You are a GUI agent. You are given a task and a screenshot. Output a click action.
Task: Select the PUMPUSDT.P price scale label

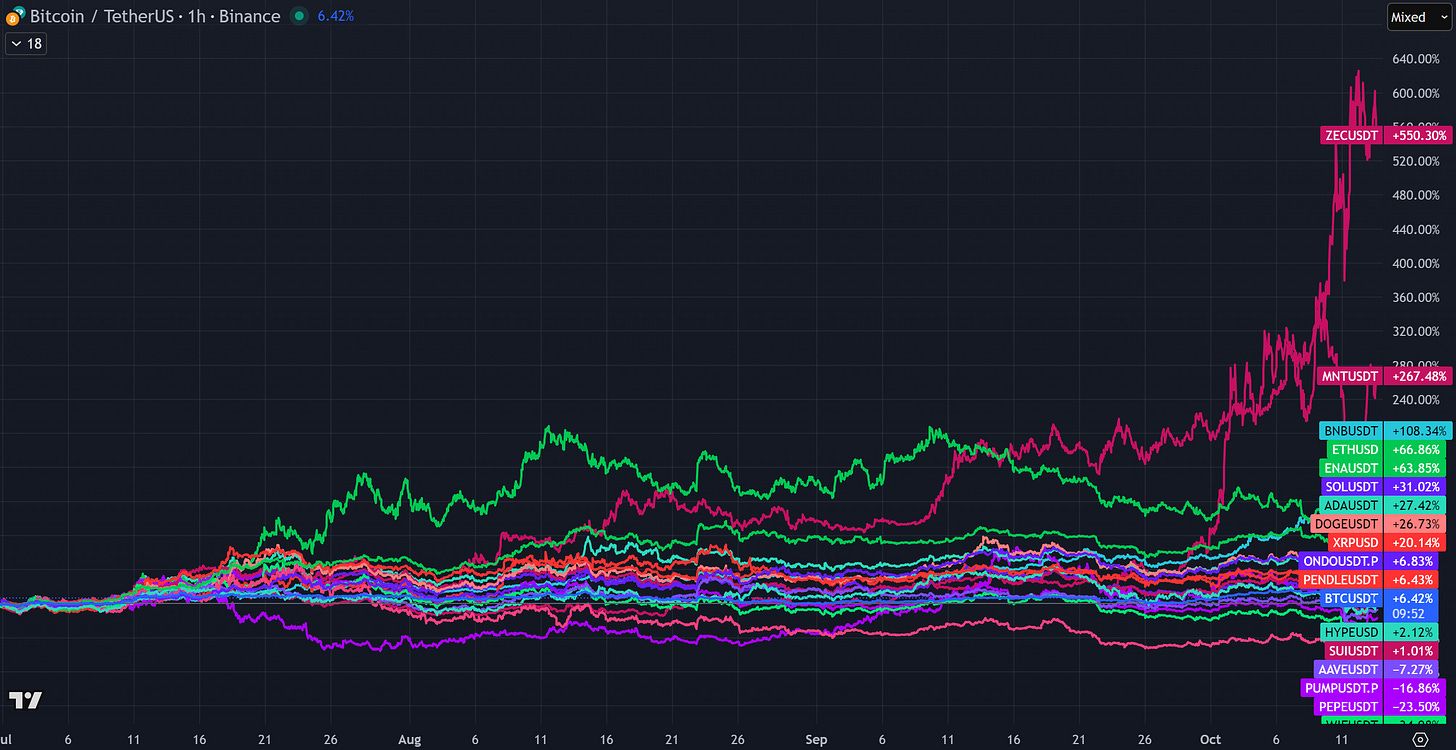pos(1341,688)
